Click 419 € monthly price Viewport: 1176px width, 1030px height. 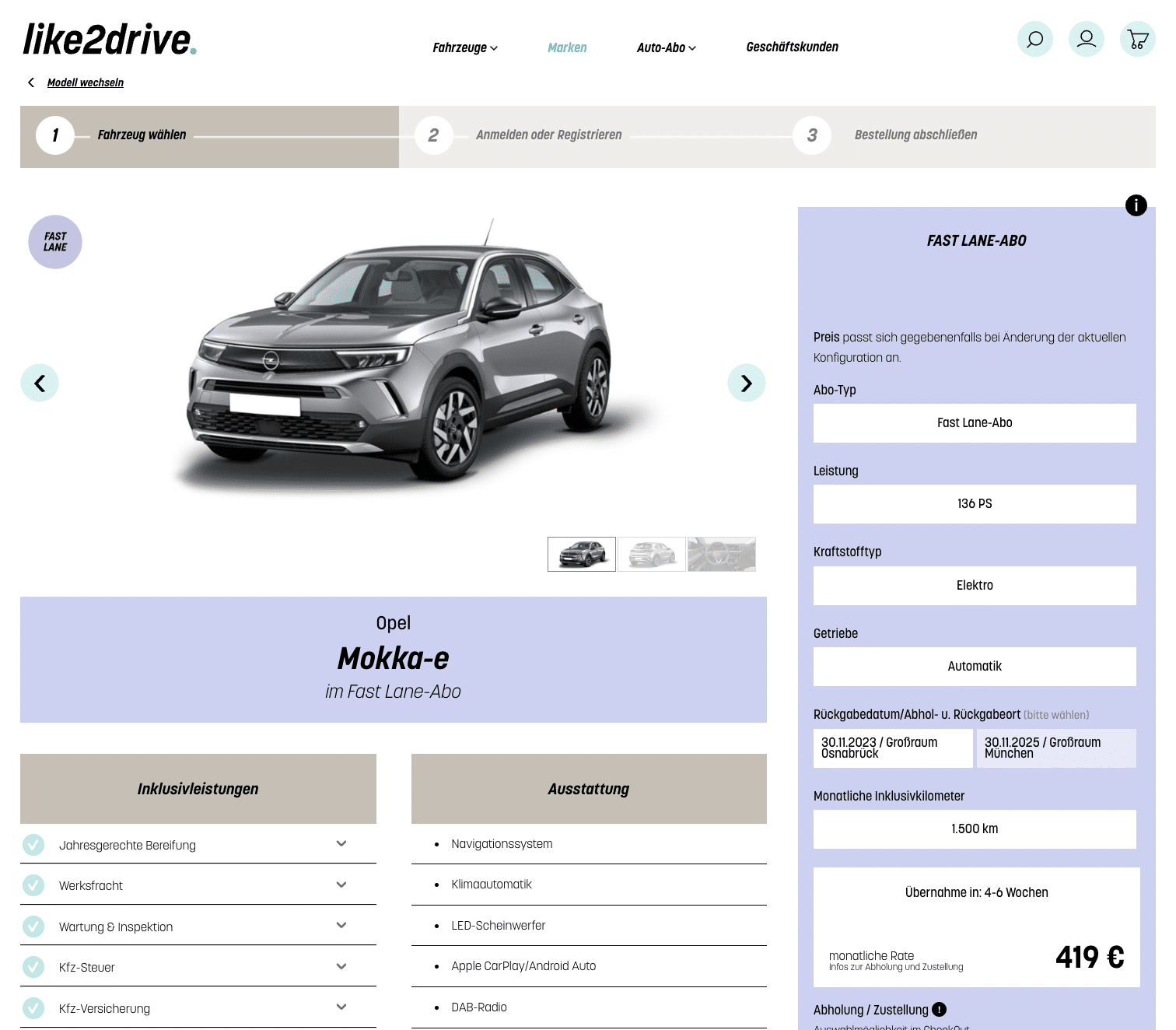coord(1090,957)
